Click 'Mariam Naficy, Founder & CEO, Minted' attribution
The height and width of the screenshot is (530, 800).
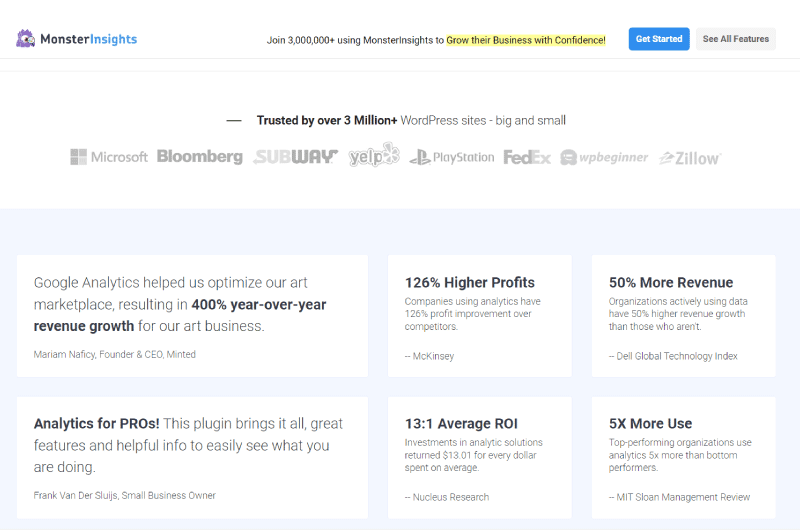114,354
